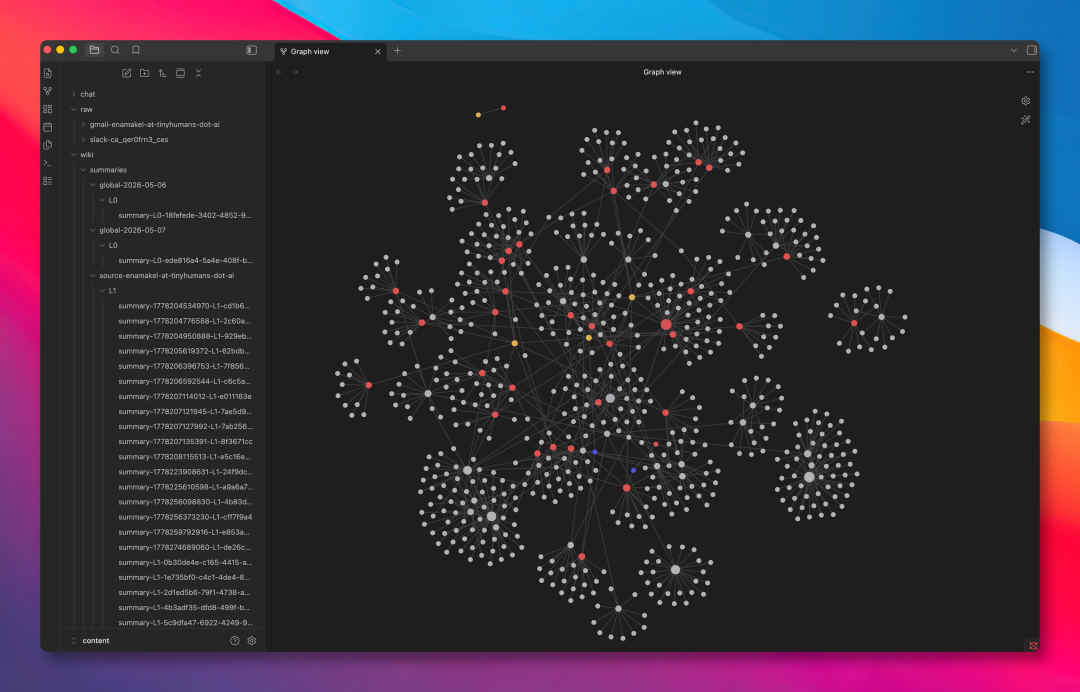Image resolution: width=1080 pixels, height=692 pixels.
Task: Open summary-L0-ede816a4-5a4e-408f note
Action: tap(185, 261)
